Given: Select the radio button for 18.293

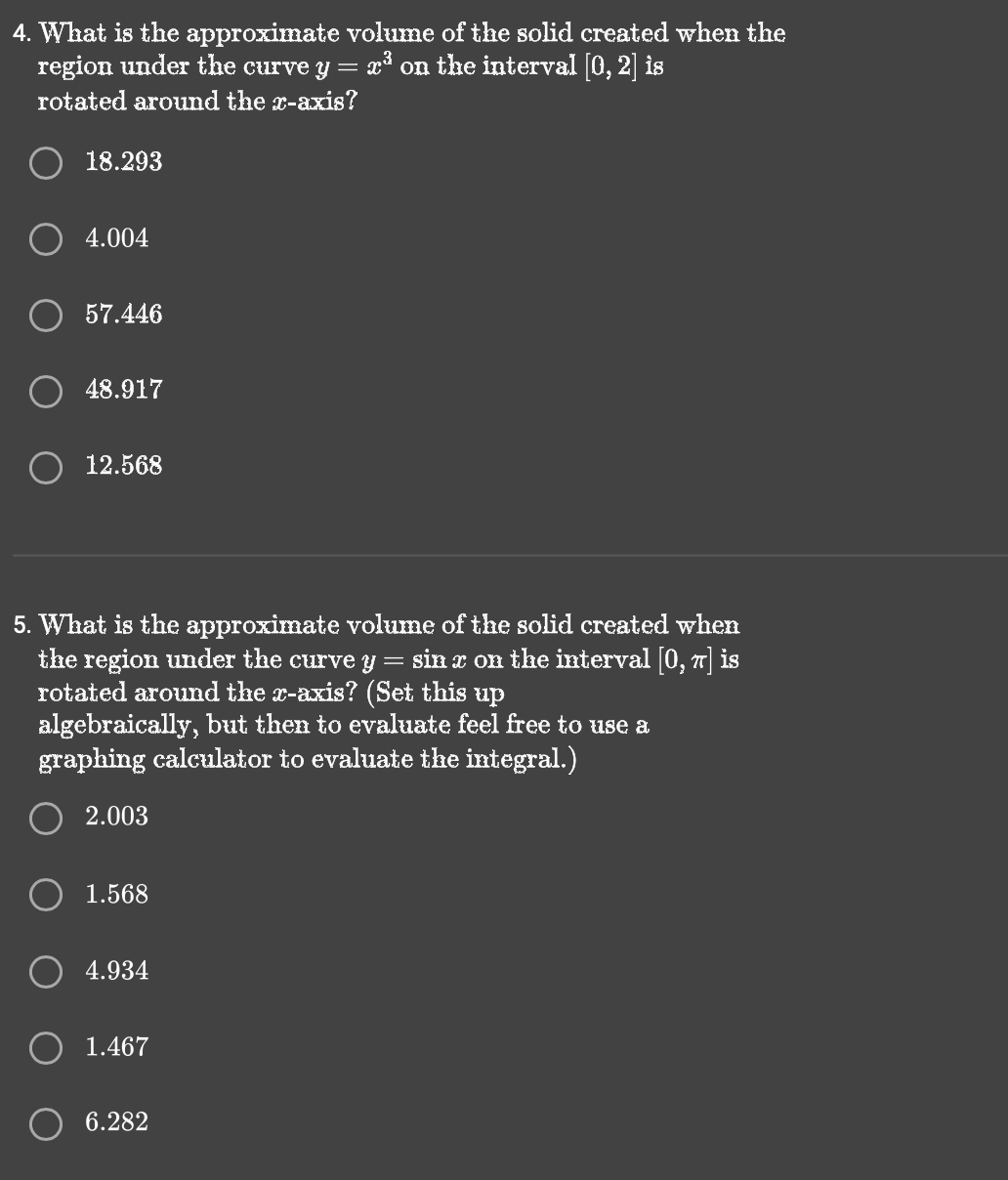Looking at the screenshot, I should (x=45, y=164).
